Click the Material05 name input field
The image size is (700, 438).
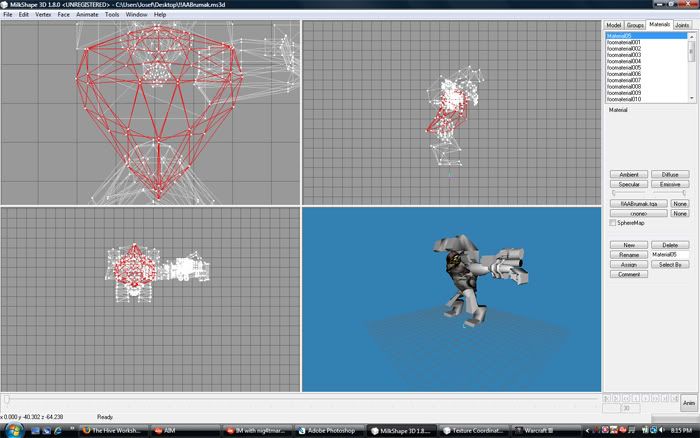click(670, 254)
